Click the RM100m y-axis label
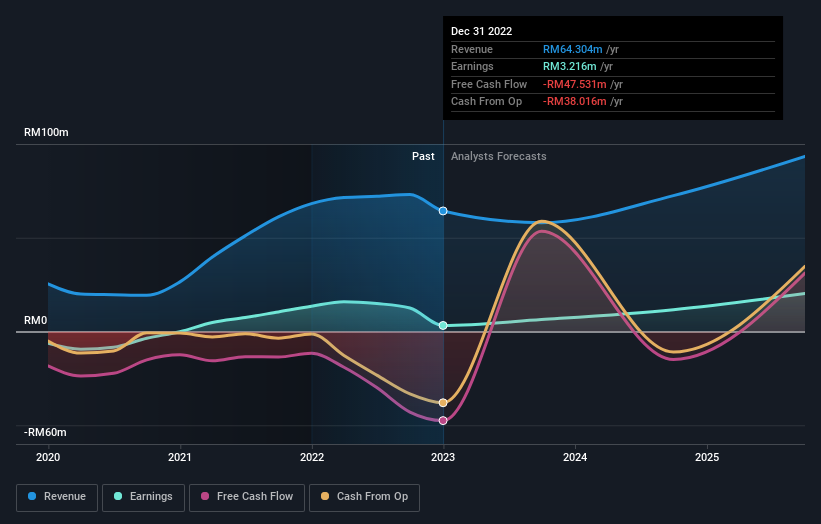This screenshot has width=821, height=524. pos(46,132)
